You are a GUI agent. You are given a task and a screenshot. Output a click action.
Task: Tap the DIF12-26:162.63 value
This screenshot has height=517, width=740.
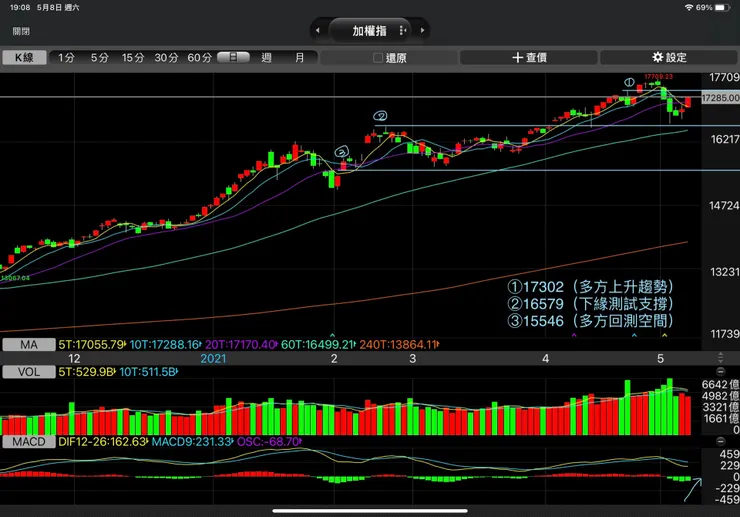103,442
